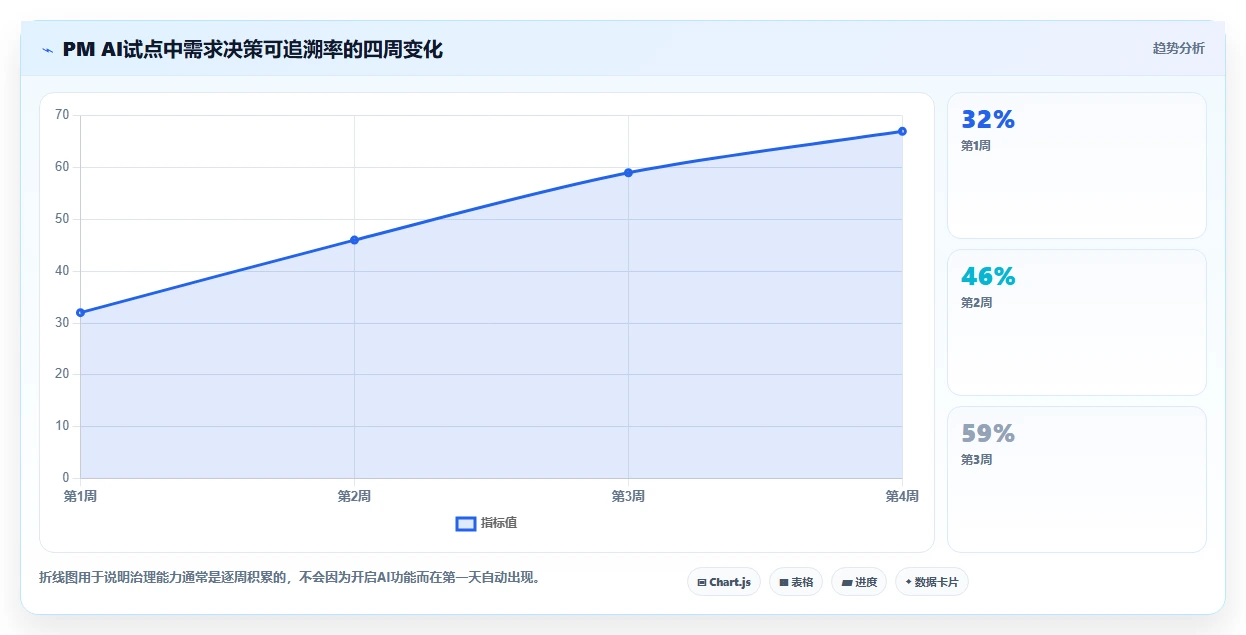The width and height of the screenshot is (1246, 635).
Task: Click the 数据卡片 tag chip
Action: (932, 582)
